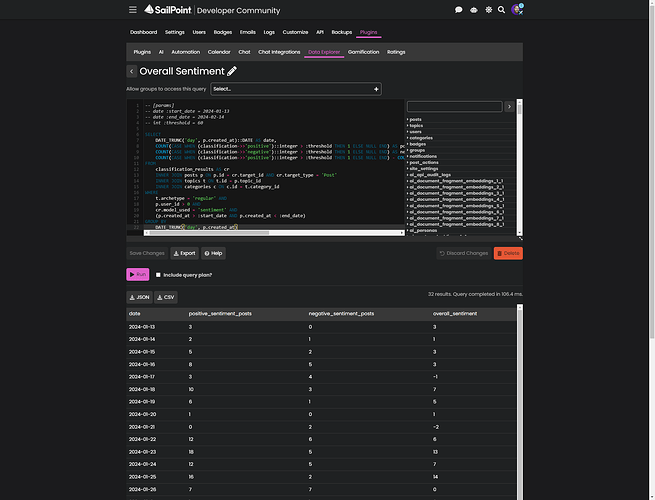Open the Ratings sub-tab
Image resolution: width=655 pixels, height=500 pixels.
(x=396, y=52)
